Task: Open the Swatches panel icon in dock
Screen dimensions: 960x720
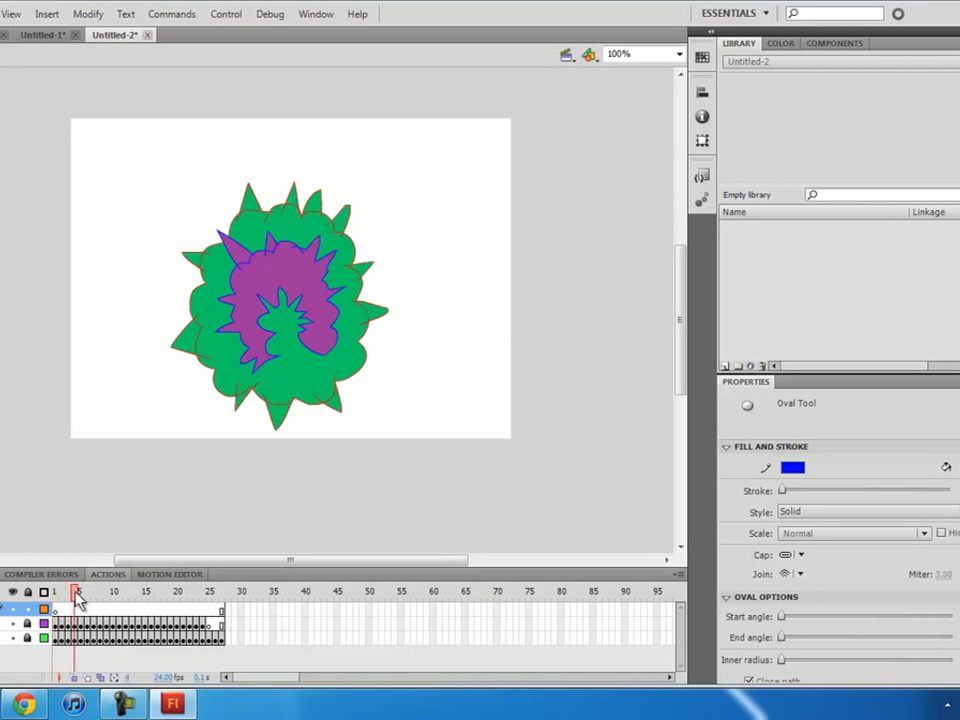Action: (x=702, y=58)
